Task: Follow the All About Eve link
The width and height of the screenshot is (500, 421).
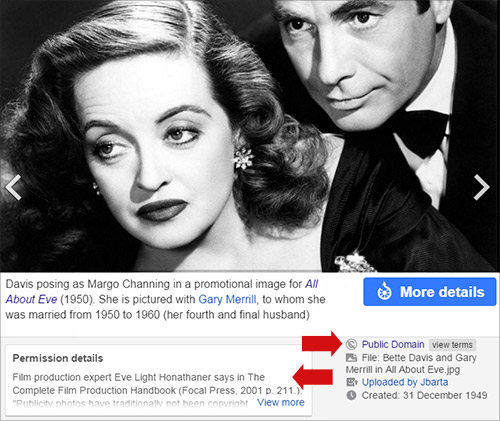Action: pos(162,292)
